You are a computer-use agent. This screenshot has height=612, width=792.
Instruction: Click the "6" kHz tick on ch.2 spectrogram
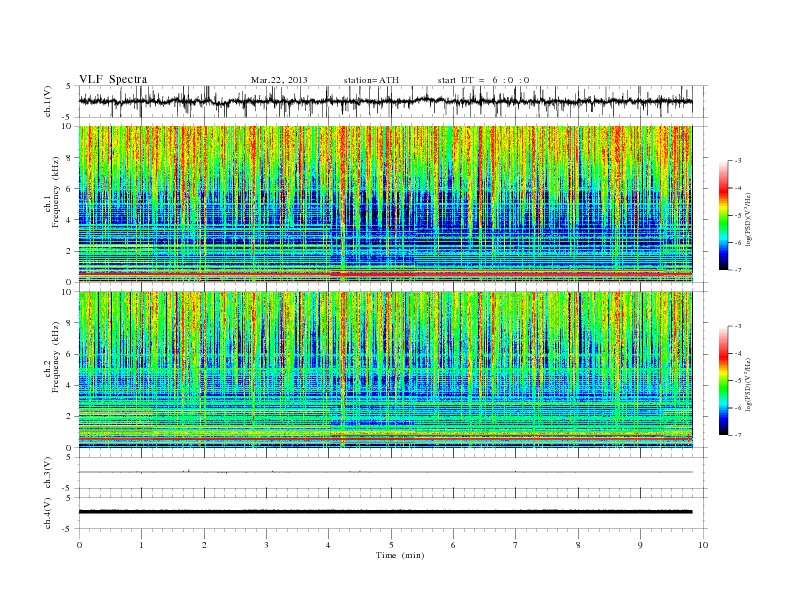coord(69,354)
